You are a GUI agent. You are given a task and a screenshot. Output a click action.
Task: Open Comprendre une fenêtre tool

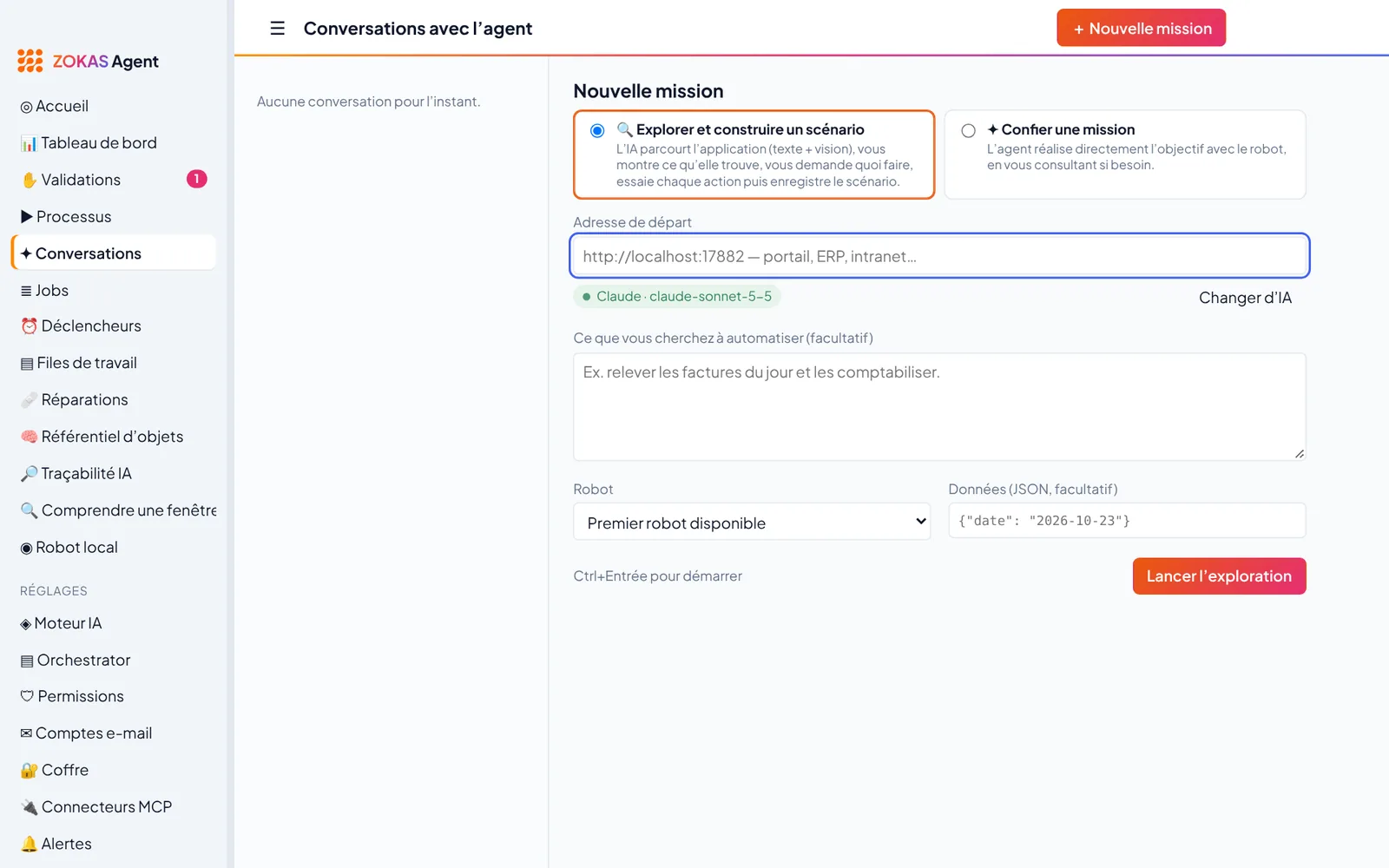point(114,510)
